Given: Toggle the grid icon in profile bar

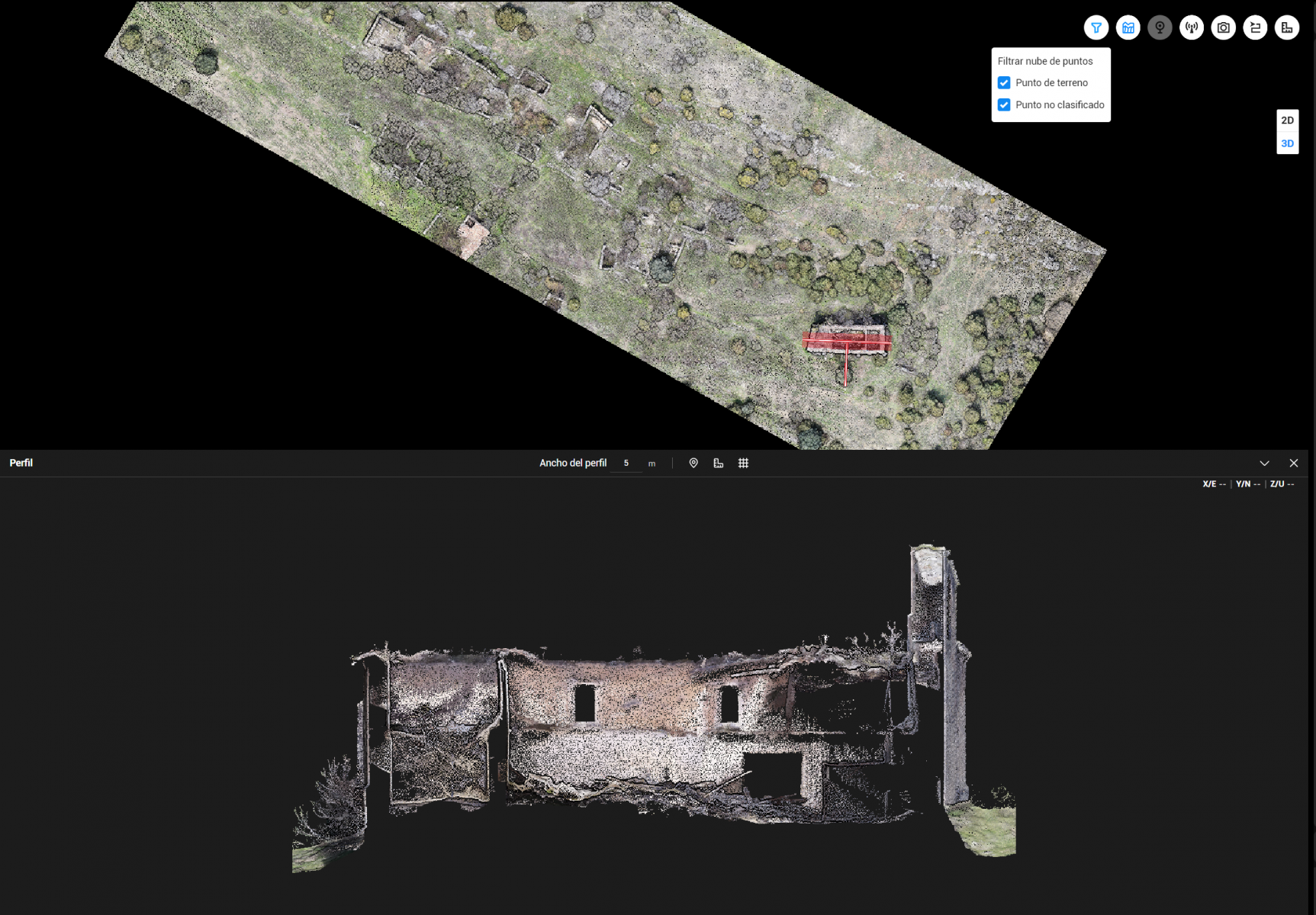Looking at the screenshot, I should click(x=743, y=463).
